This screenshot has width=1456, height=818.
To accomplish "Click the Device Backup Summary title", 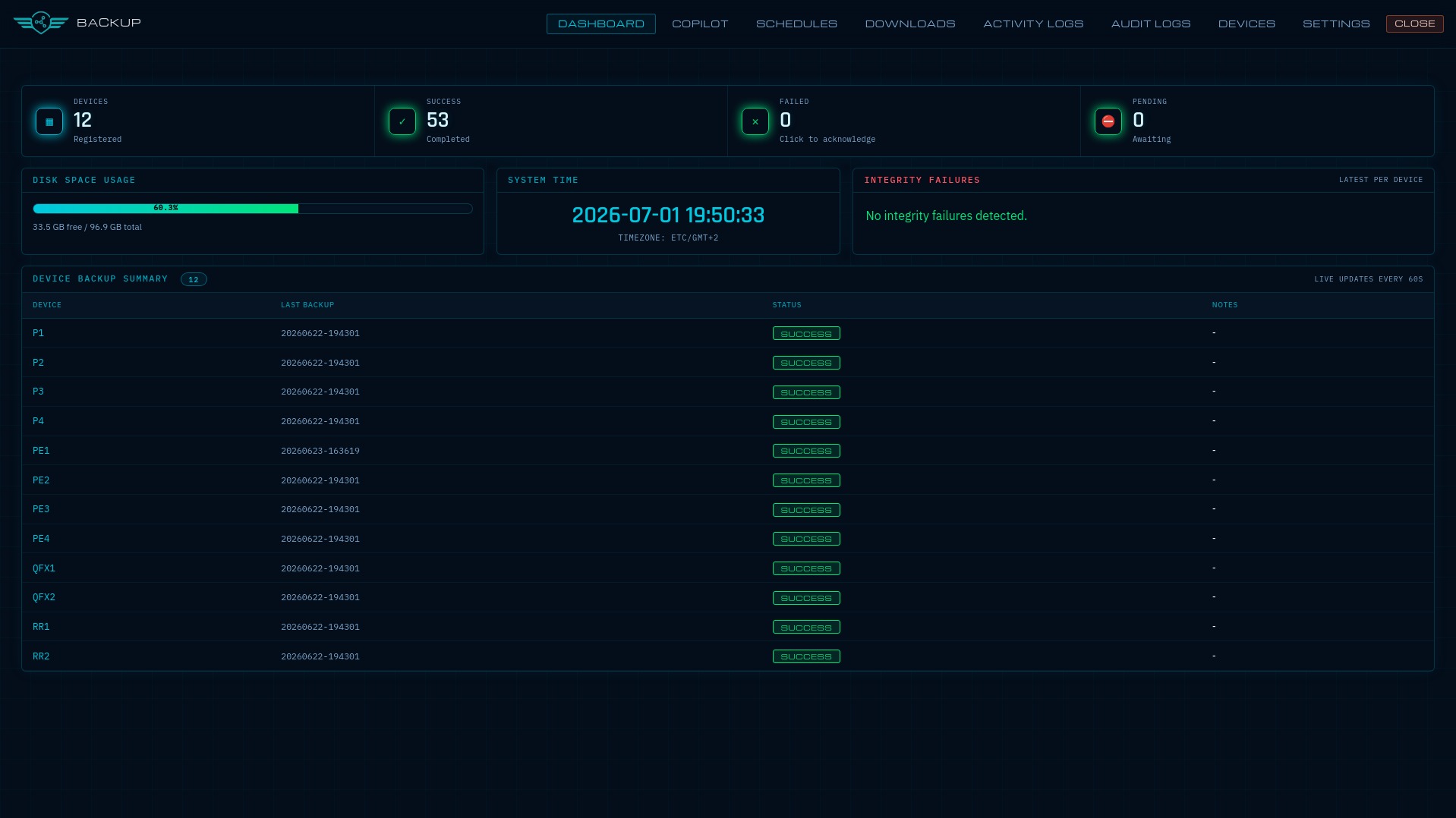I will [x=100, y=279].
